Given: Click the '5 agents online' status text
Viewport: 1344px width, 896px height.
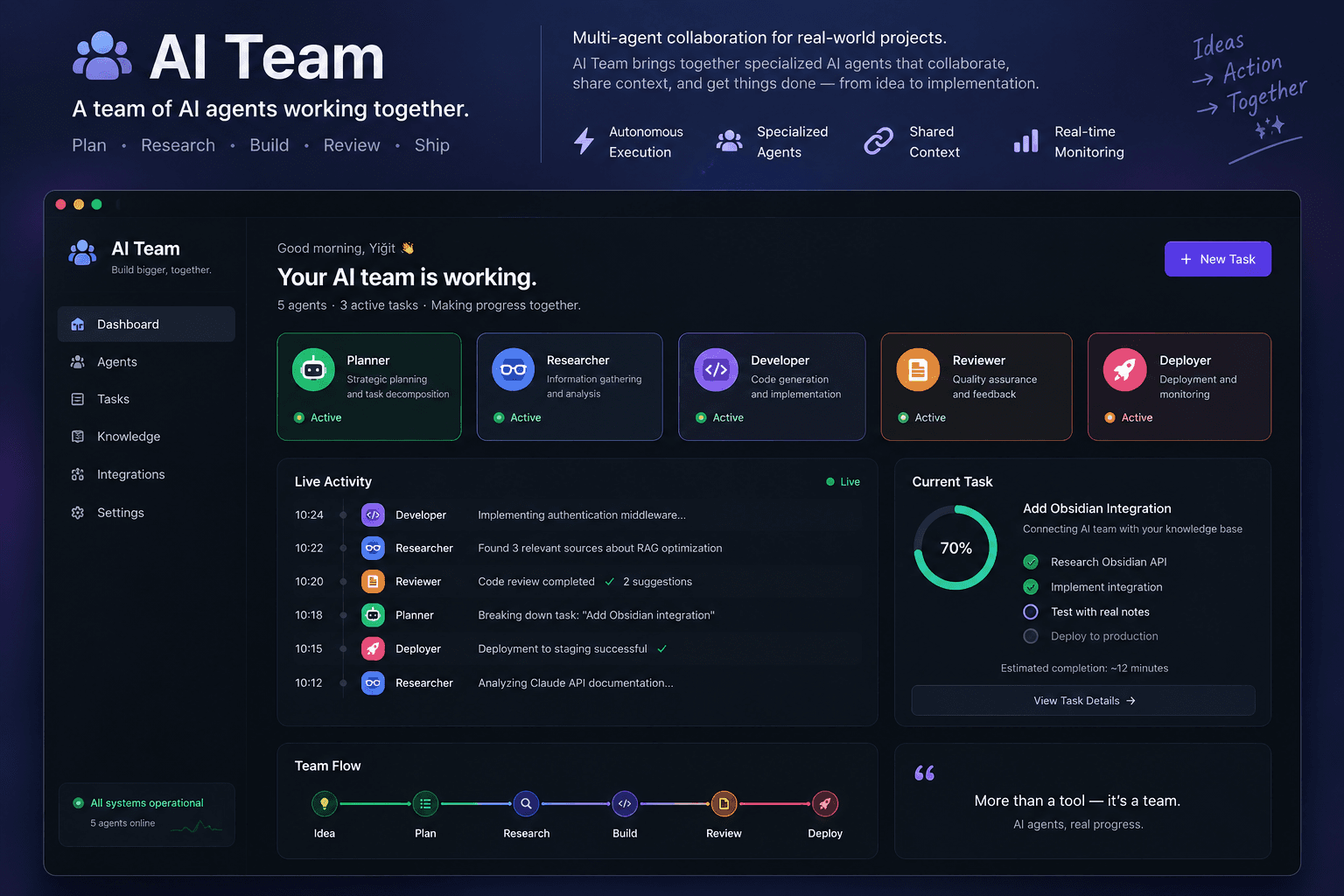Looking at the screenshot, I should (122, 823).
